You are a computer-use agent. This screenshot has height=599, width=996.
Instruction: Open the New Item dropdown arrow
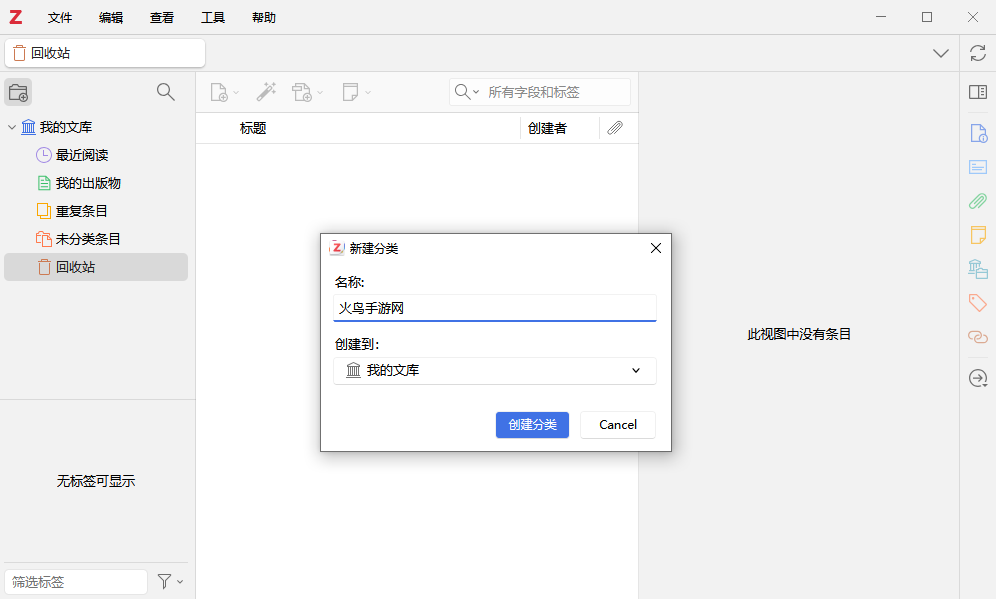coord(236,93)
